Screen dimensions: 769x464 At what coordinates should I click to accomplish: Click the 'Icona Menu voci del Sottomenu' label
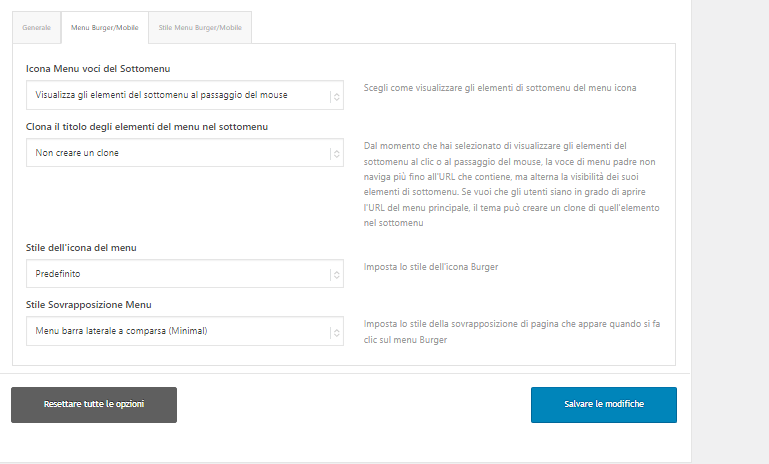pyautogui.click(x=98, y=69)
